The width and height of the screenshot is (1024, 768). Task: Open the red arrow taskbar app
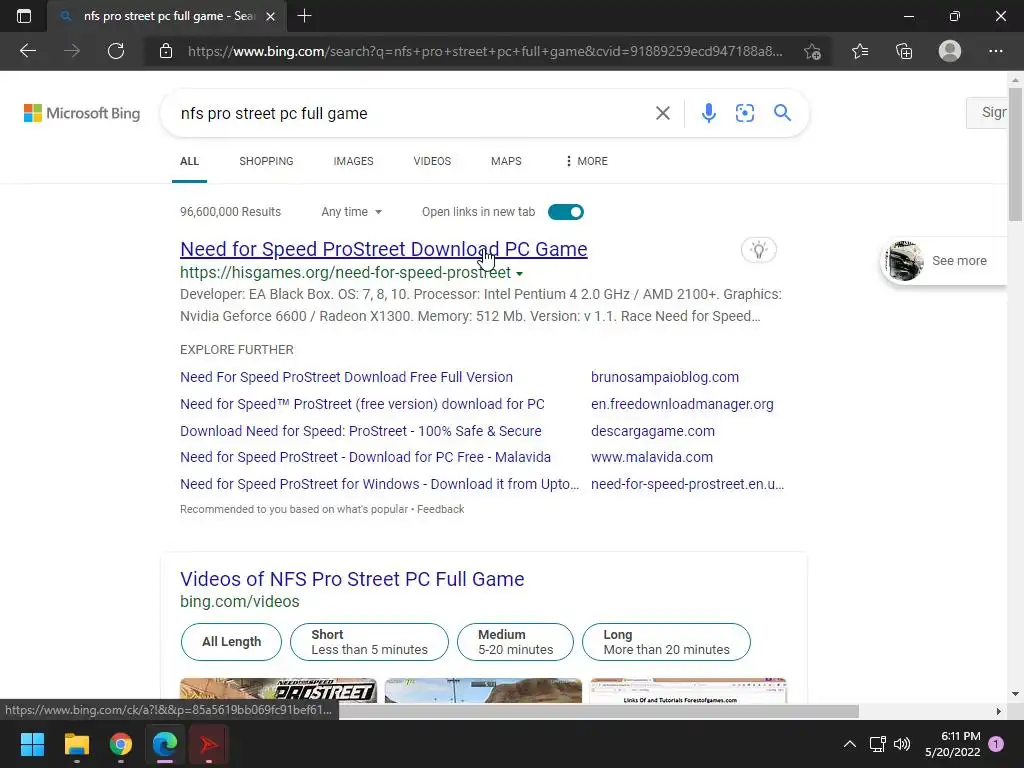(208, 744)
